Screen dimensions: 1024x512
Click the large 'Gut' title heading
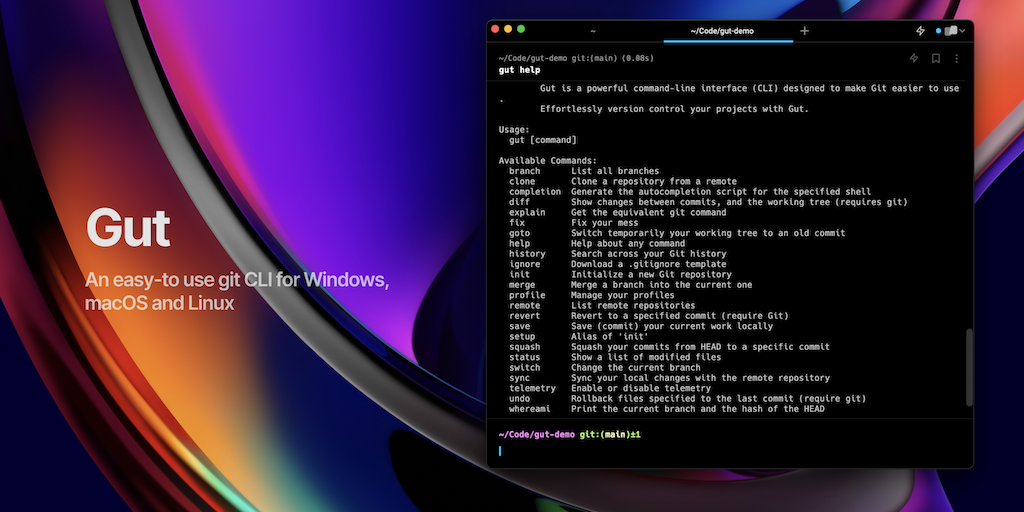[127, 229]
